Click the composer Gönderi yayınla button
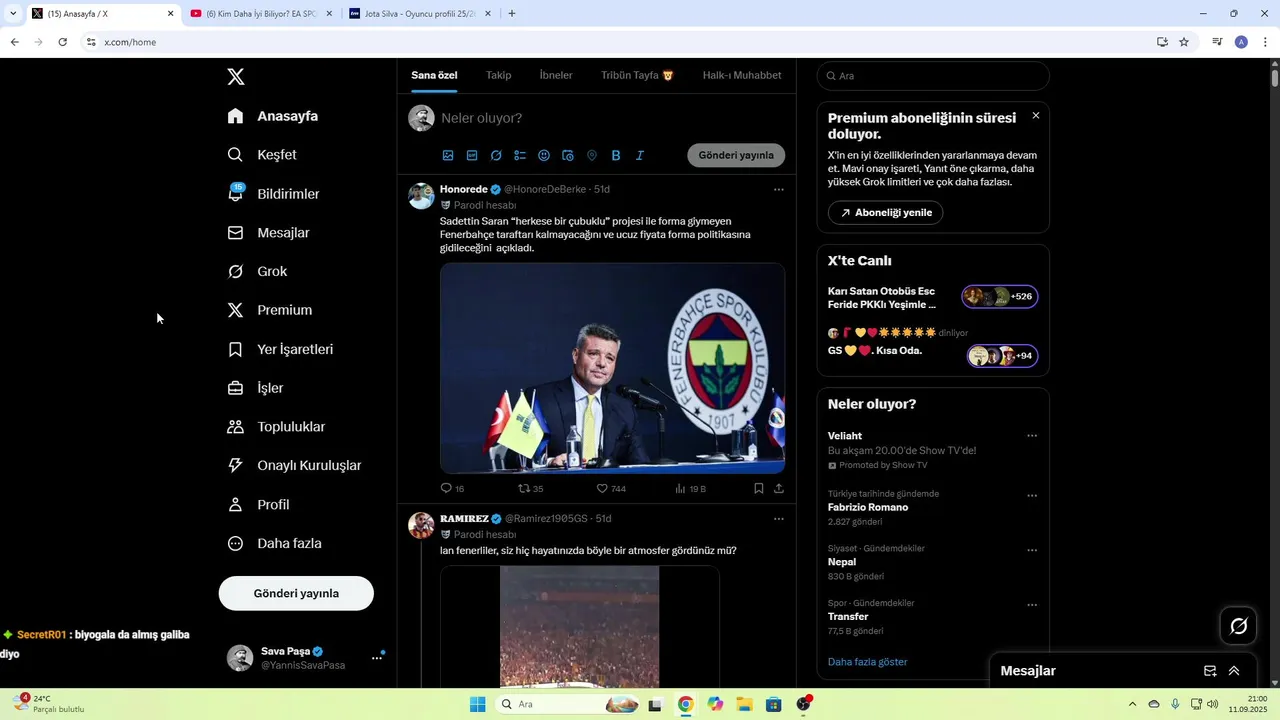 (x=736, y=155)
